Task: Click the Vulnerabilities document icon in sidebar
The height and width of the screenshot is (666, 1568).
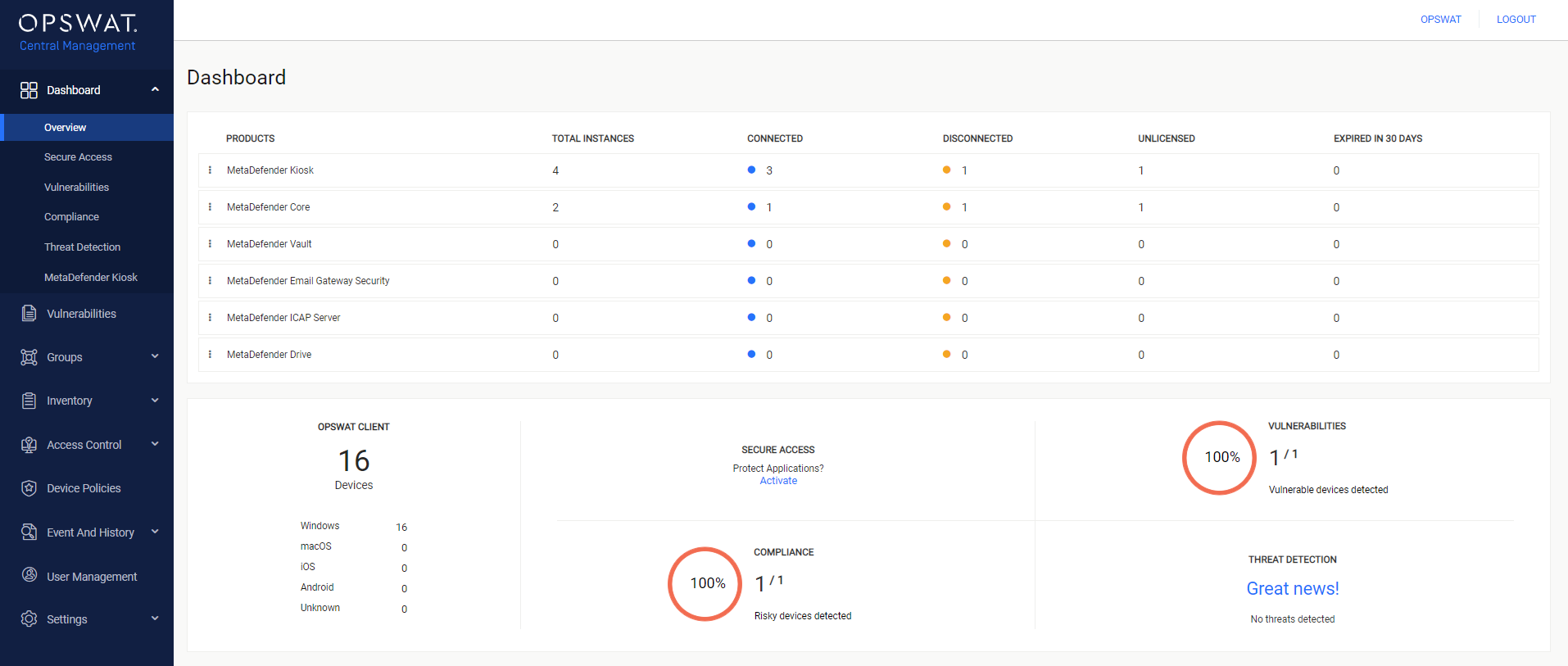Action: tap(29, 313)
